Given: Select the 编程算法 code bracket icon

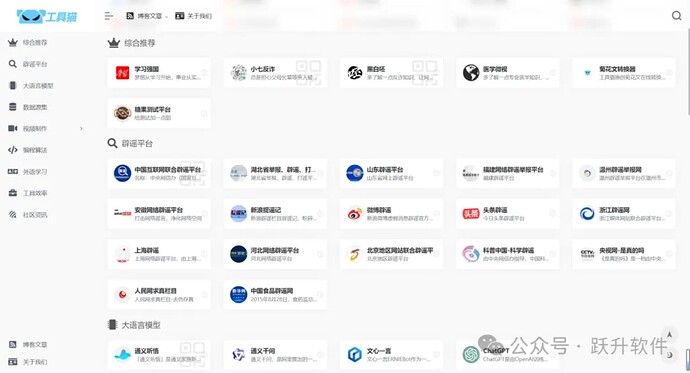Looking at the screenshot, I should 13,150.
